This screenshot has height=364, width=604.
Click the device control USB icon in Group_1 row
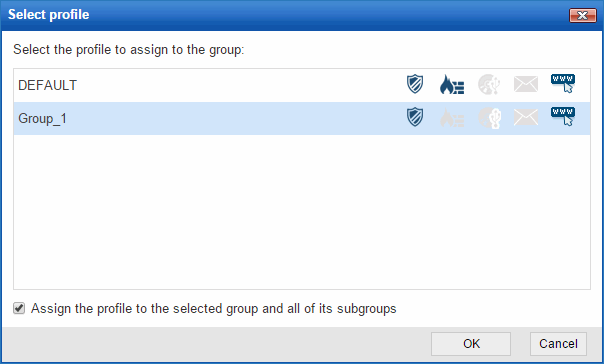point(489,117)
